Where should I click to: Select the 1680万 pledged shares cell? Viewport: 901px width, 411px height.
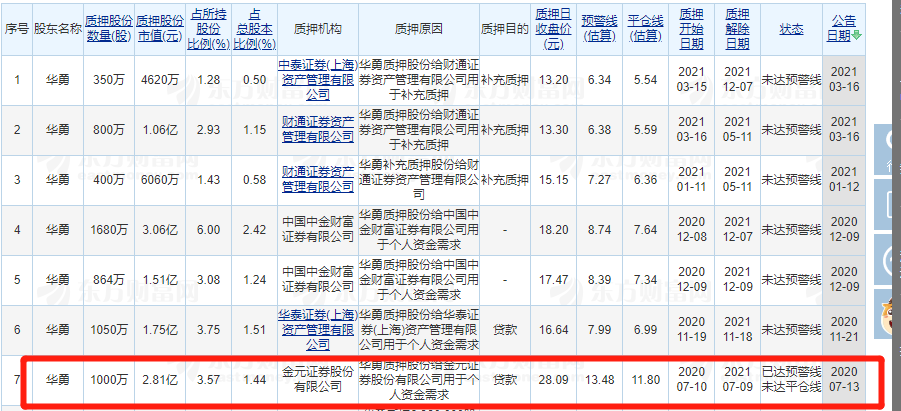tap(109, 230)
